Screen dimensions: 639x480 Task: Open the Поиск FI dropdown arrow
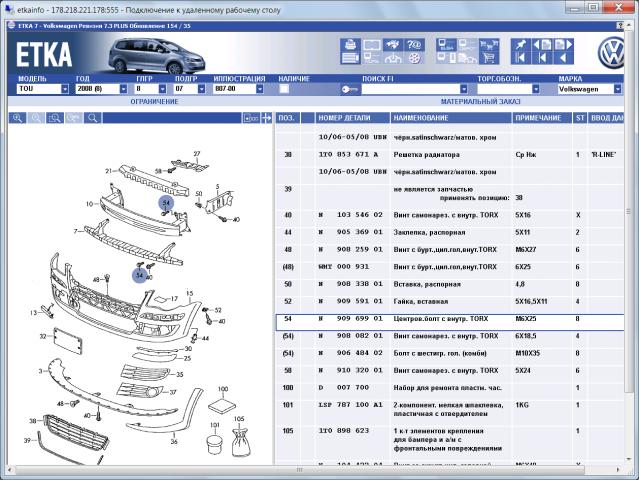464,89
